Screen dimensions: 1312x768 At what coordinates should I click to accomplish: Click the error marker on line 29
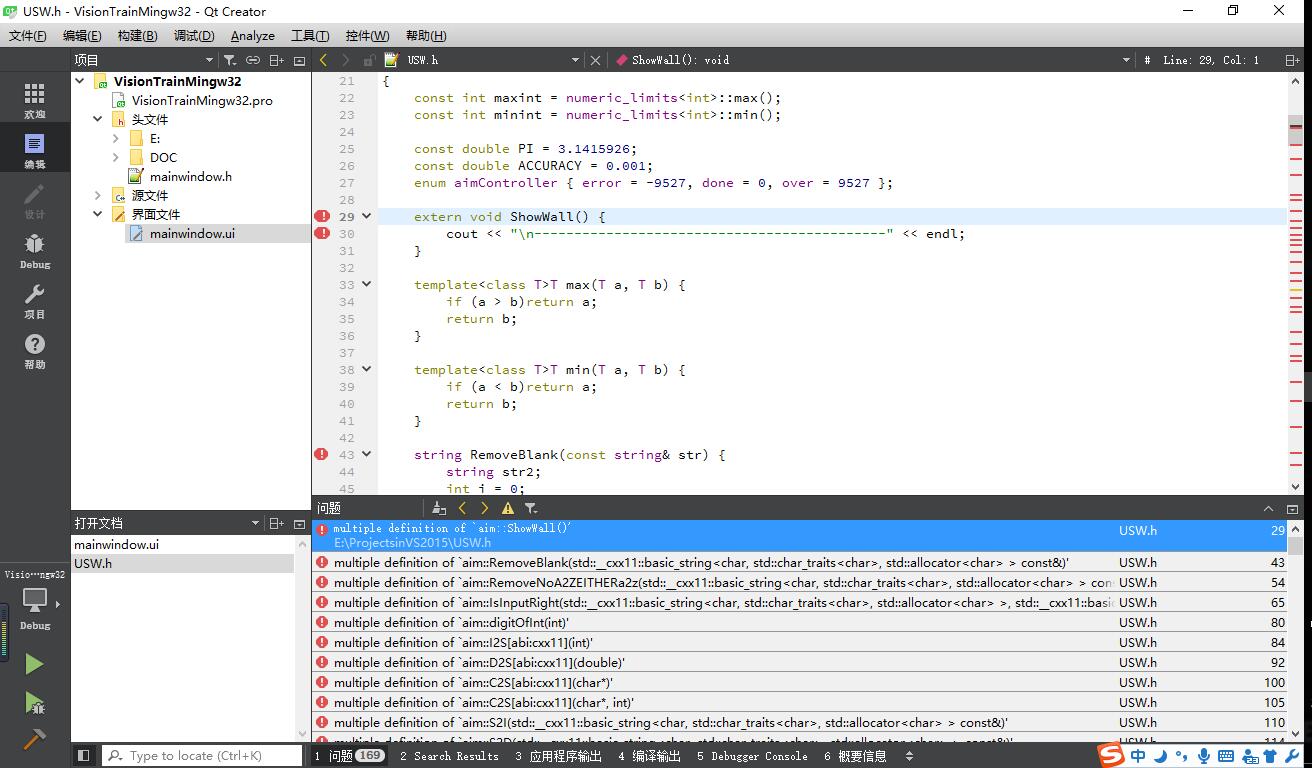[322, 216]
